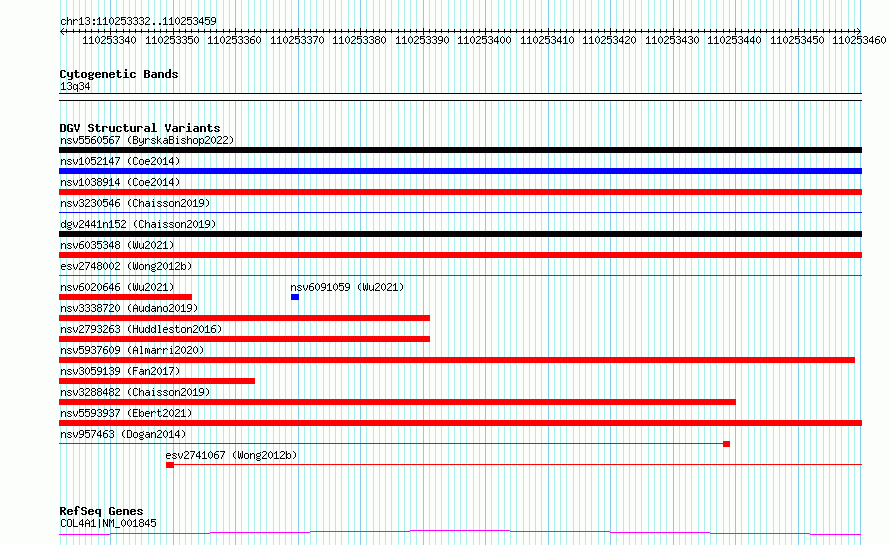Viewport: 890px width, 545px height.
Task: Select the short red nsv6020646 bar
Action: 125,297
